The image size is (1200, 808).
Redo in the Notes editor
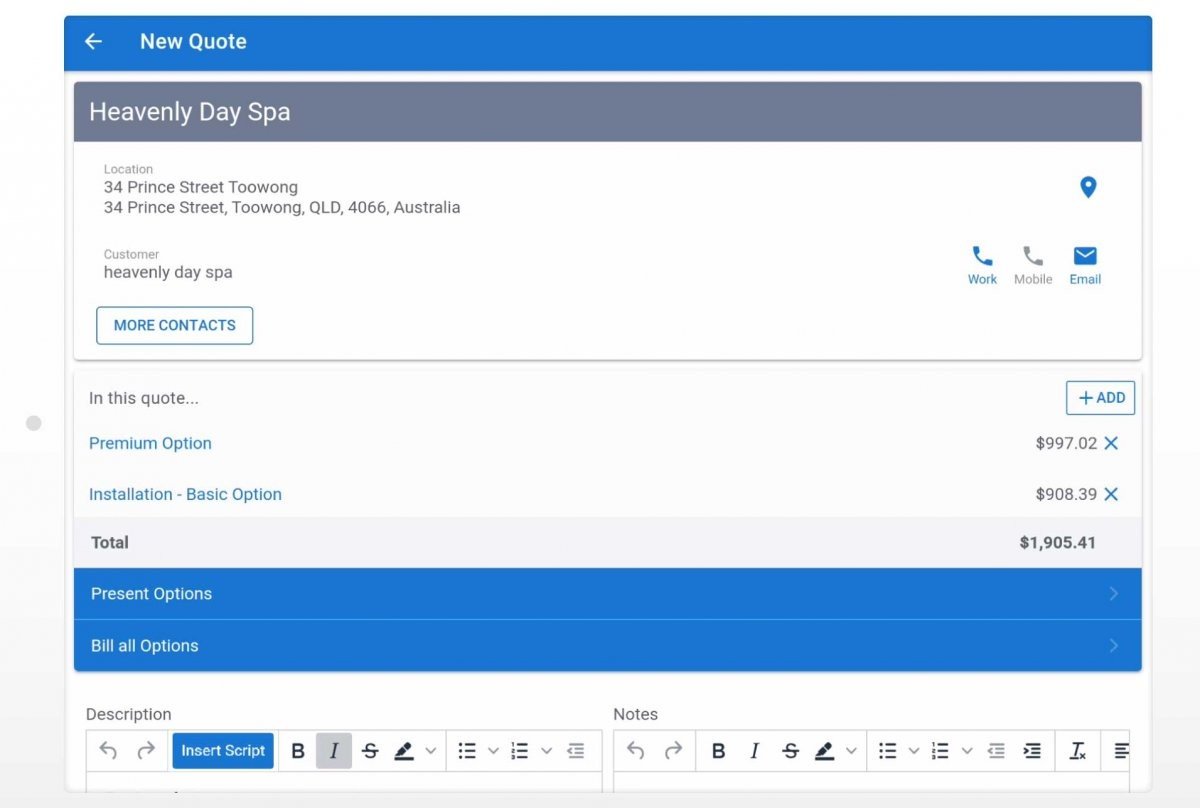[x=674, y=751]
